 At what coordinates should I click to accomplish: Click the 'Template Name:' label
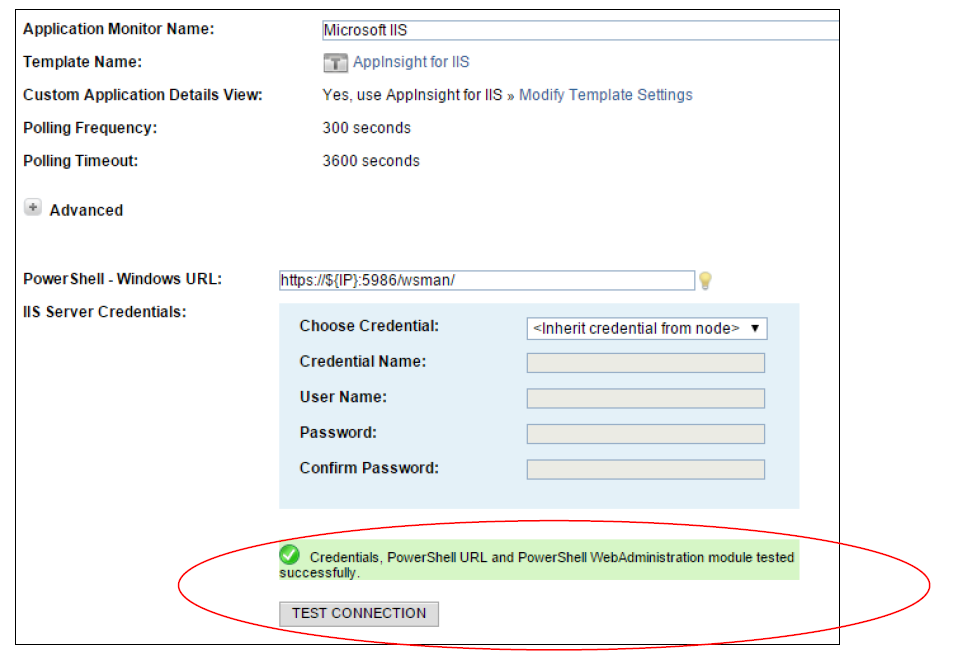pos(82,62)
